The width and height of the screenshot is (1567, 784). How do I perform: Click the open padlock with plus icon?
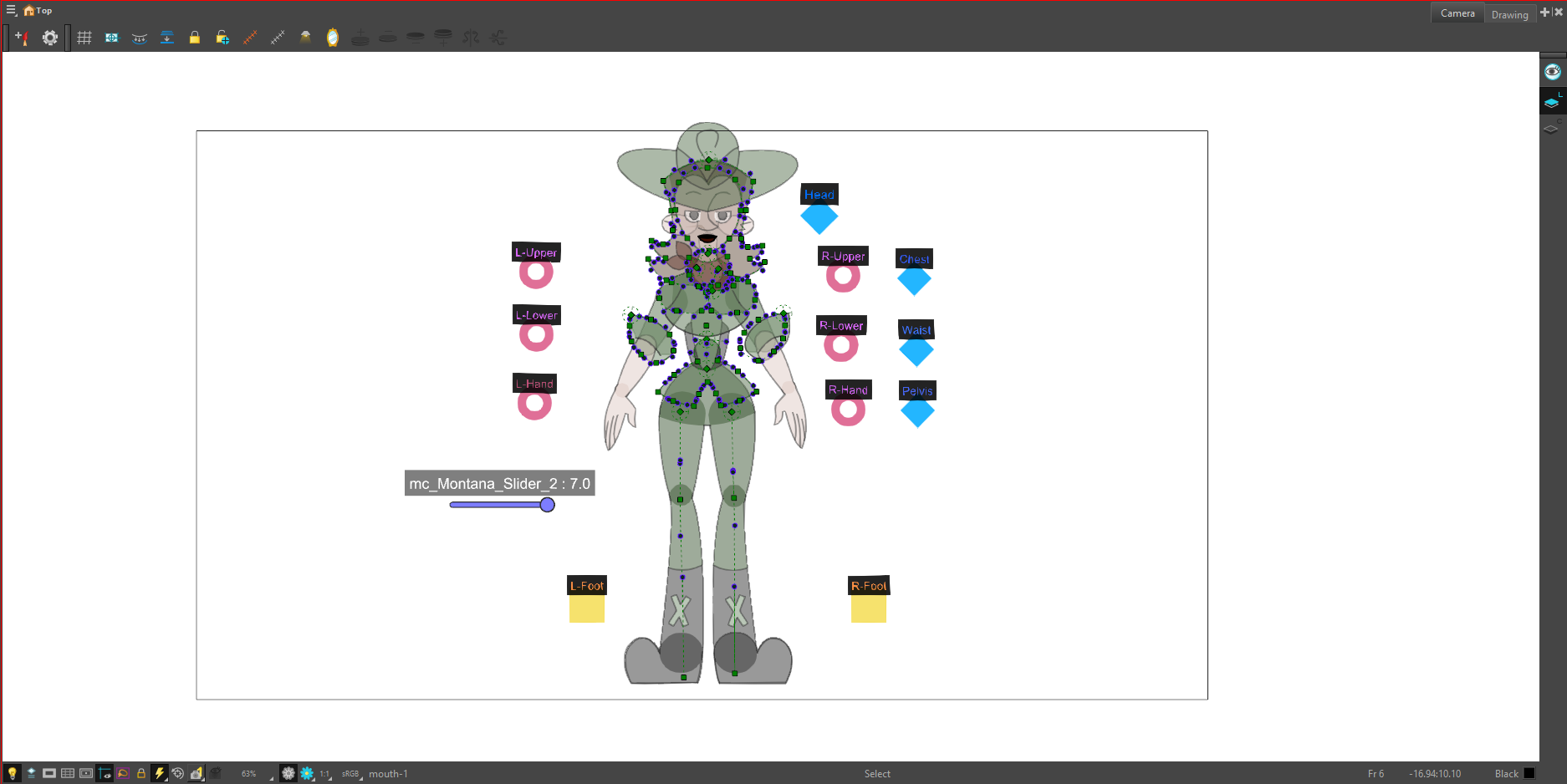point(222,38)
